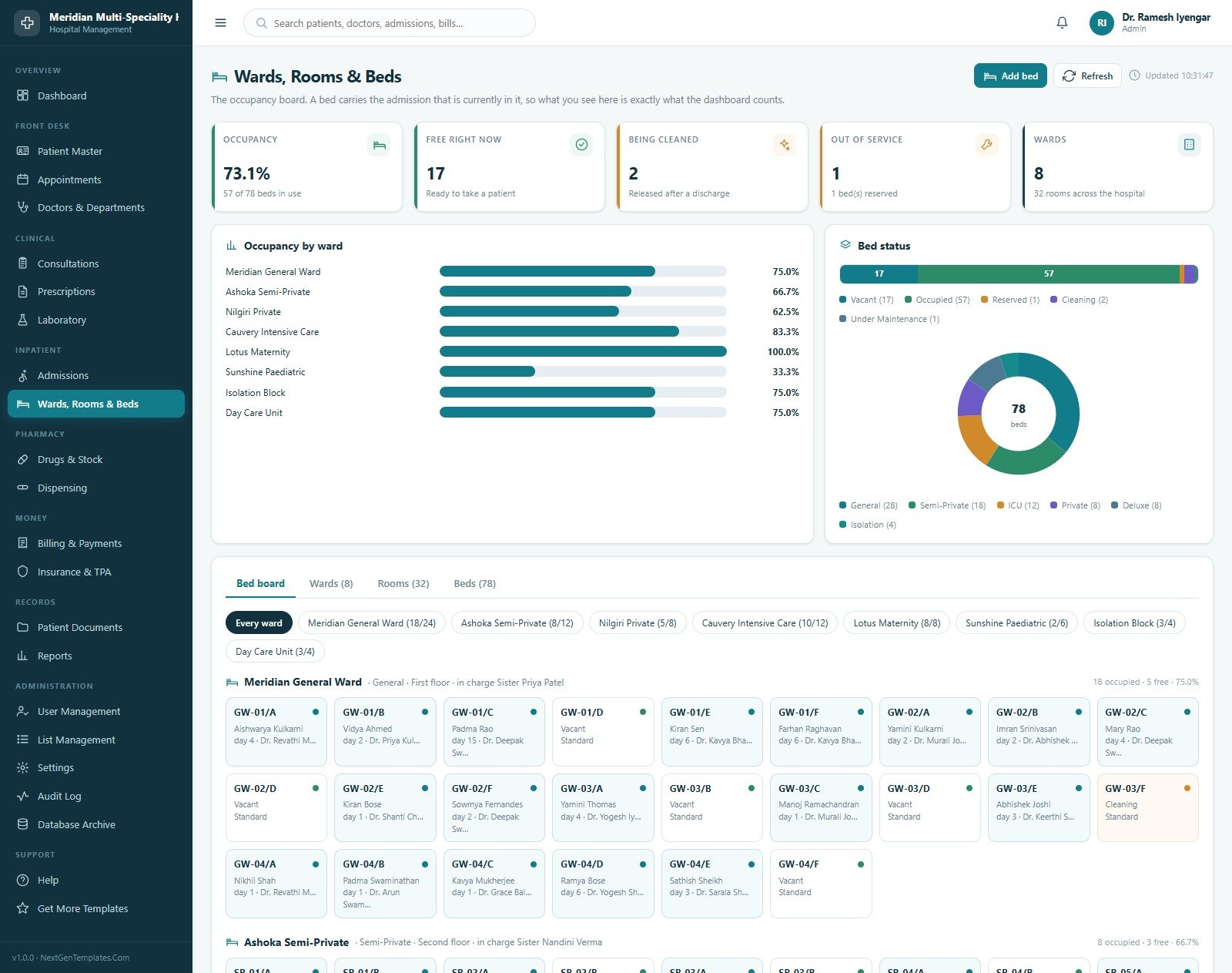This screenshot has height=973, width=1232.
Task: Click the Refresh button
Action: coord(1087,75)
